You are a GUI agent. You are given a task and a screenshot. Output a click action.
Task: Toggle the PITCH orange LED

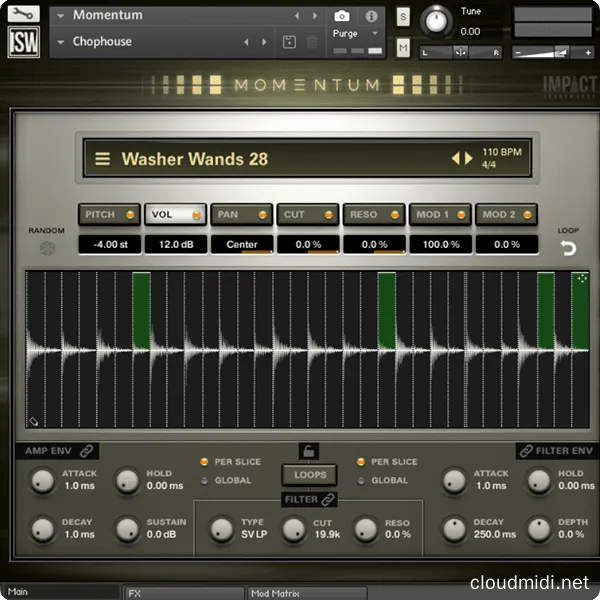130,215
